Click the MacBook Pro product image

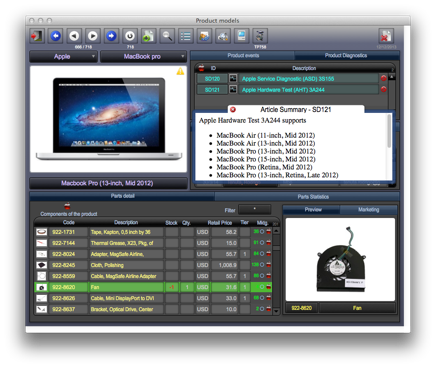coord(108,119)
